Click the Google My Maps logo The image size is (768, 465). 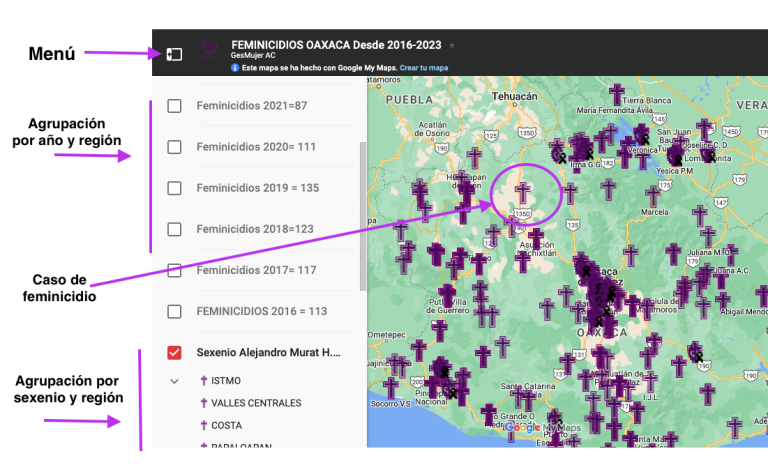coord(543,428)
